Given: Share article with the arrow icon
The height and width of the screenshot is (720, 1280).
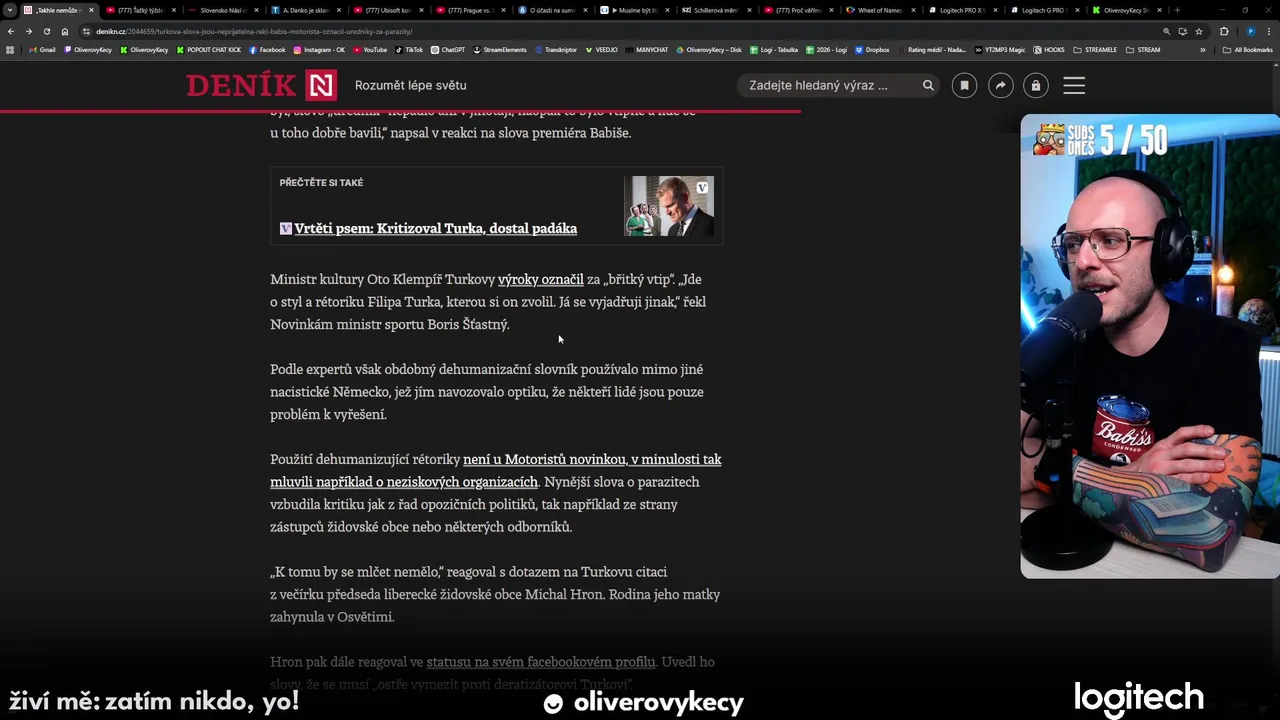Looking at the screenshot, I should (1000, 86).
